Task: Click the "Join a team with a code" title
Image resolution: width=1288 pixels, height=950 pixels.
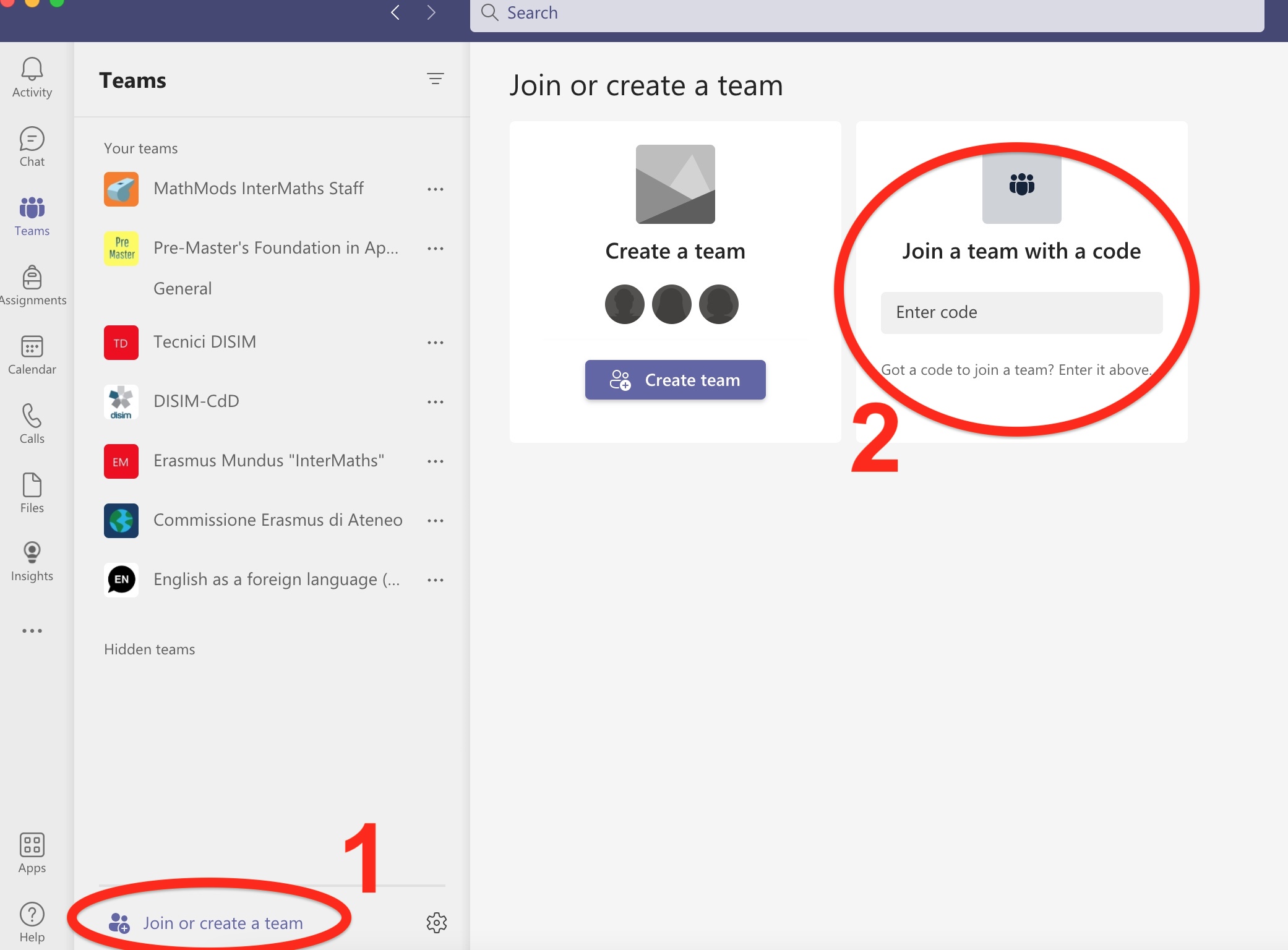Action: point(1021,251)
